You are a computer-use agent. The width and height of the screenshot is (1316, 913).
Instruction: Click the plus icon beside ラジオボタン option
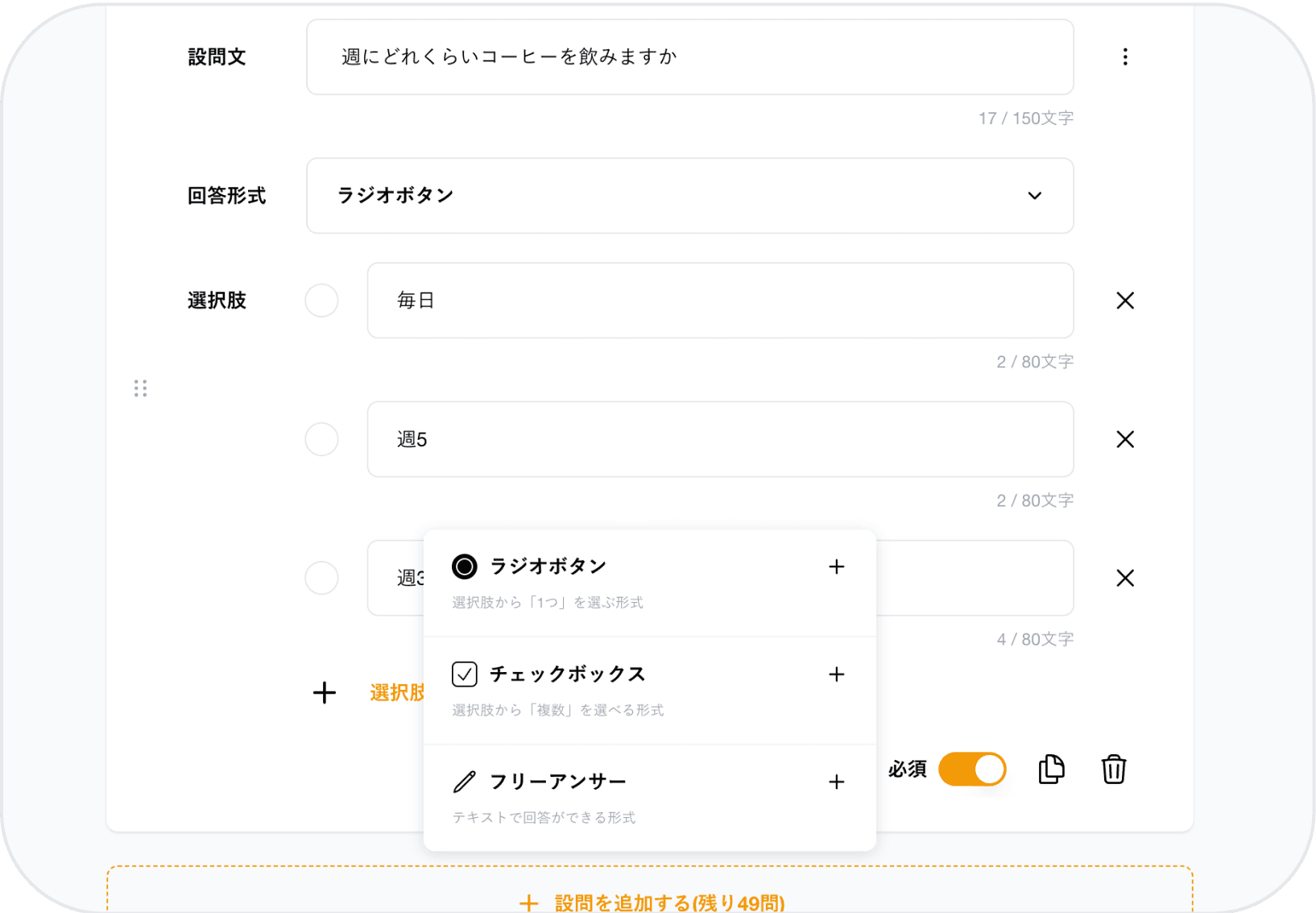837,566
